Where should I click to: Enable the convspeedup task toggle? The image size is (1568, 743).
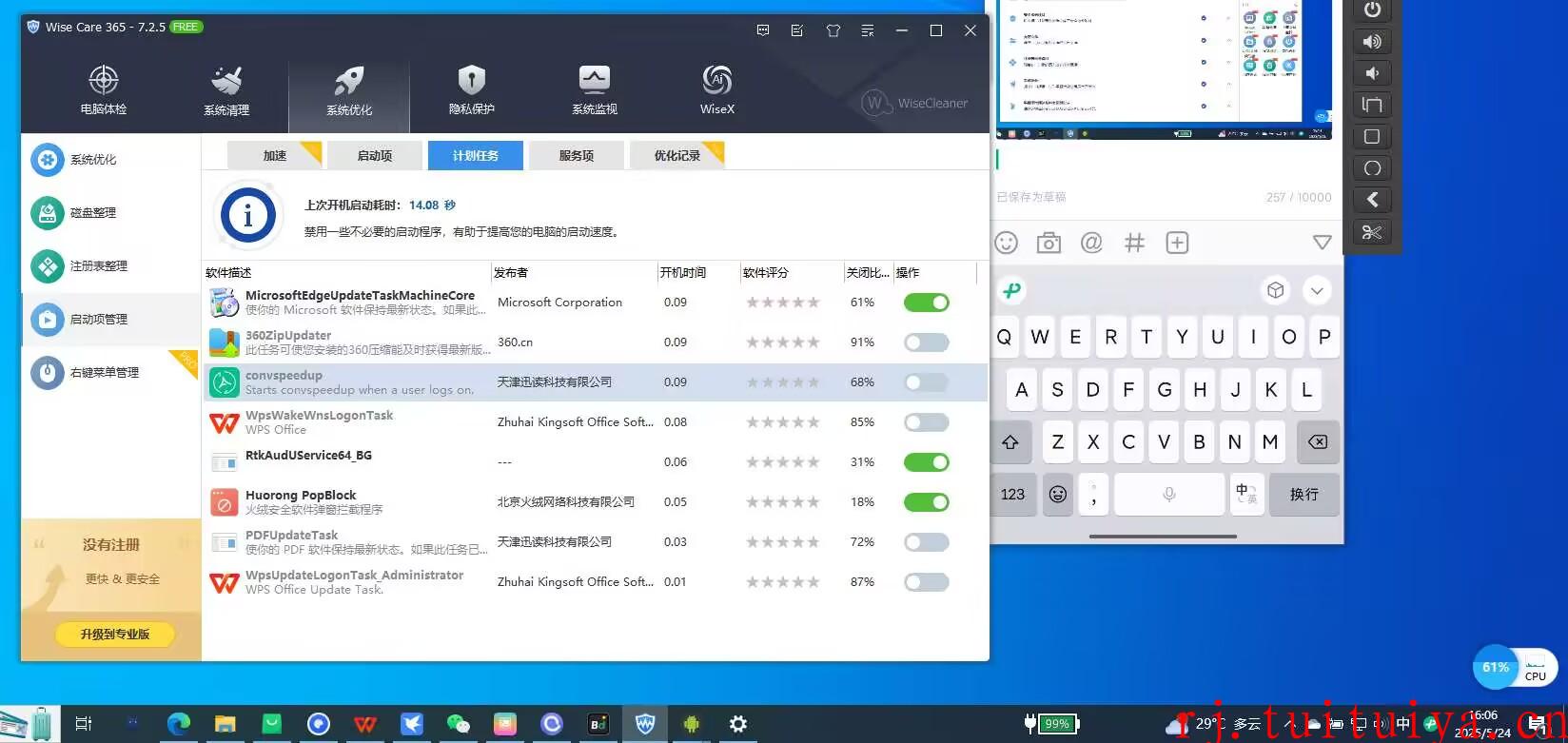click(x=927, y=382)
